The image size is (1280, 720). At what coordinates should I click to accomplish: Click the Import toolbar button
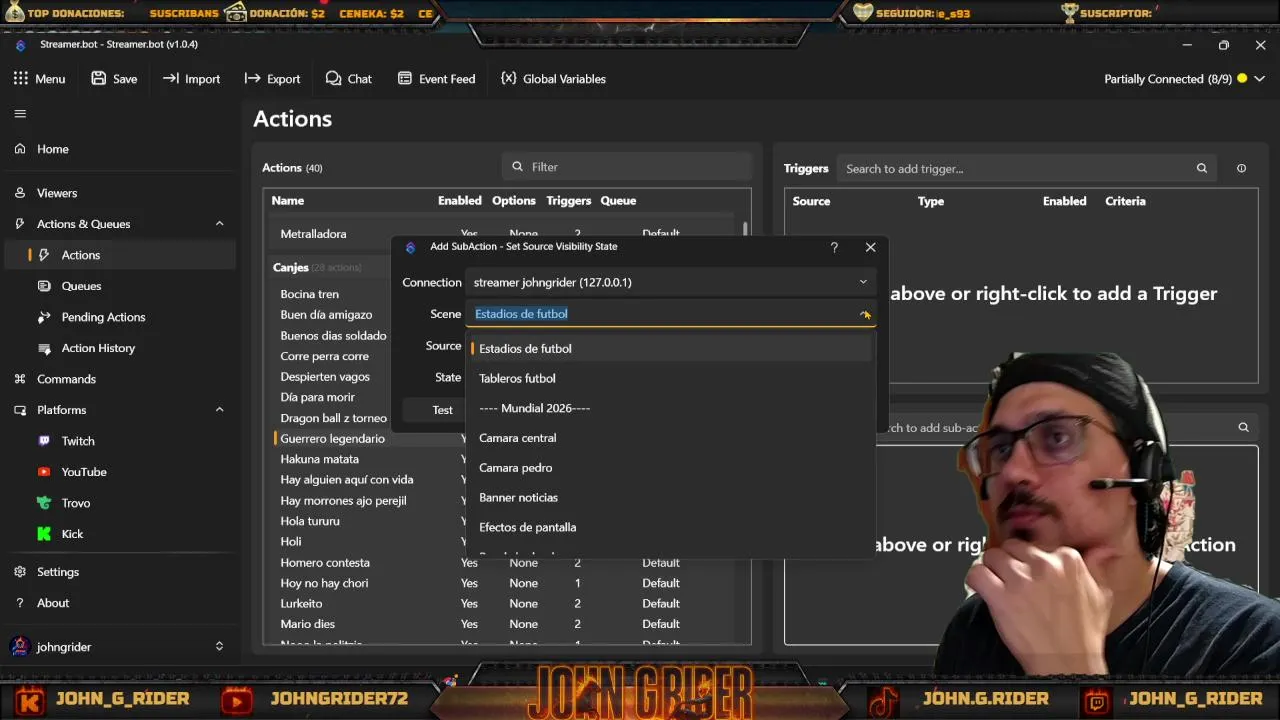[x=191, y=79]
